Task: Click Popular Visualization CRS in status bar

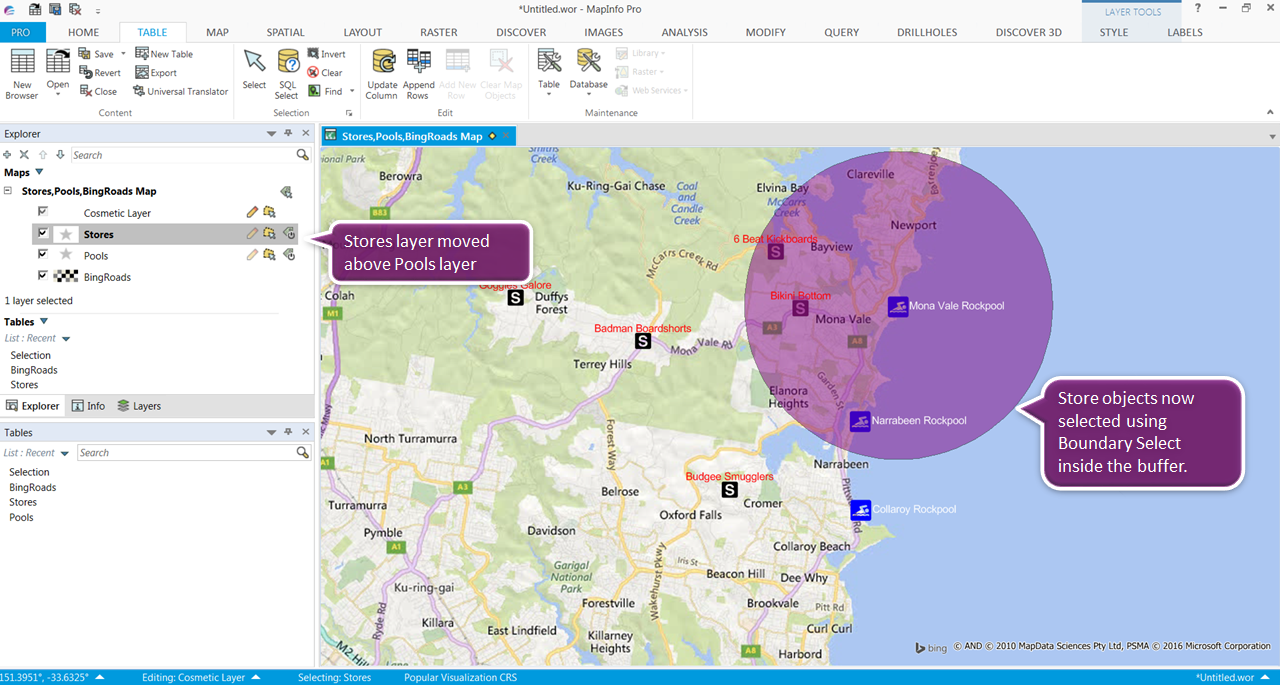Action: (x=460, y=677)
